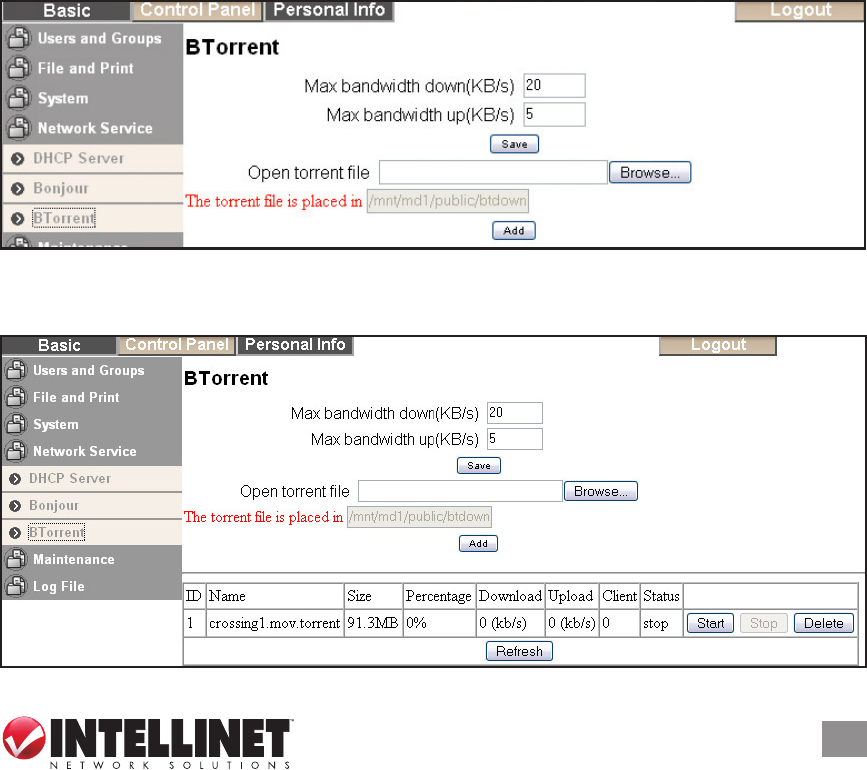Click DHCP Server arrow icon in bottom screenshot
This screenshot has width=867, height=770.
(x=15, y=479)
